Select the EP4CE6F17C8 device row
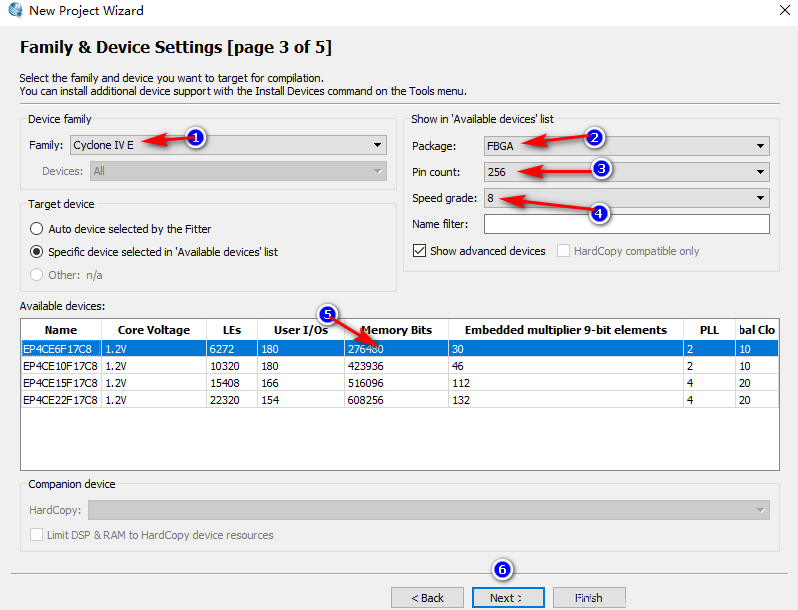The width and height of the screenshot is (798, 610). 60,349
